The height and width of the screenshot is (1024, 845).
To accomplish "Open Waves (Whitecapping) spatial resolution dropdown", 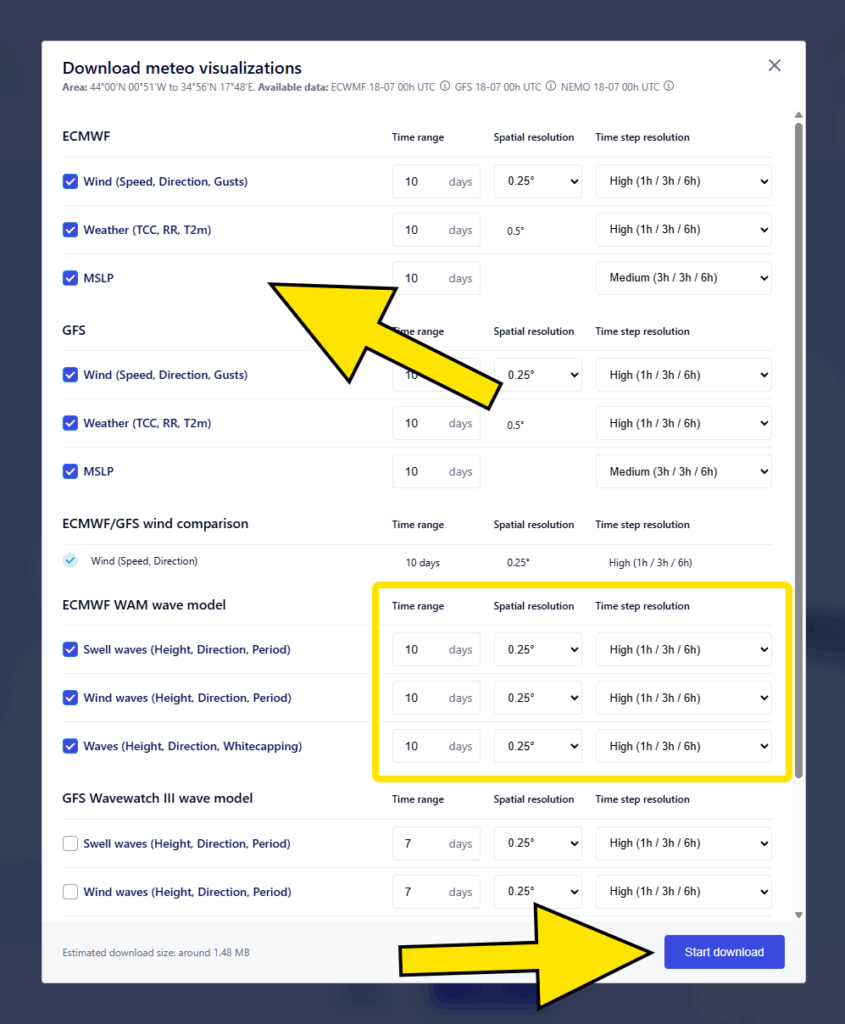I will point(538,746).
